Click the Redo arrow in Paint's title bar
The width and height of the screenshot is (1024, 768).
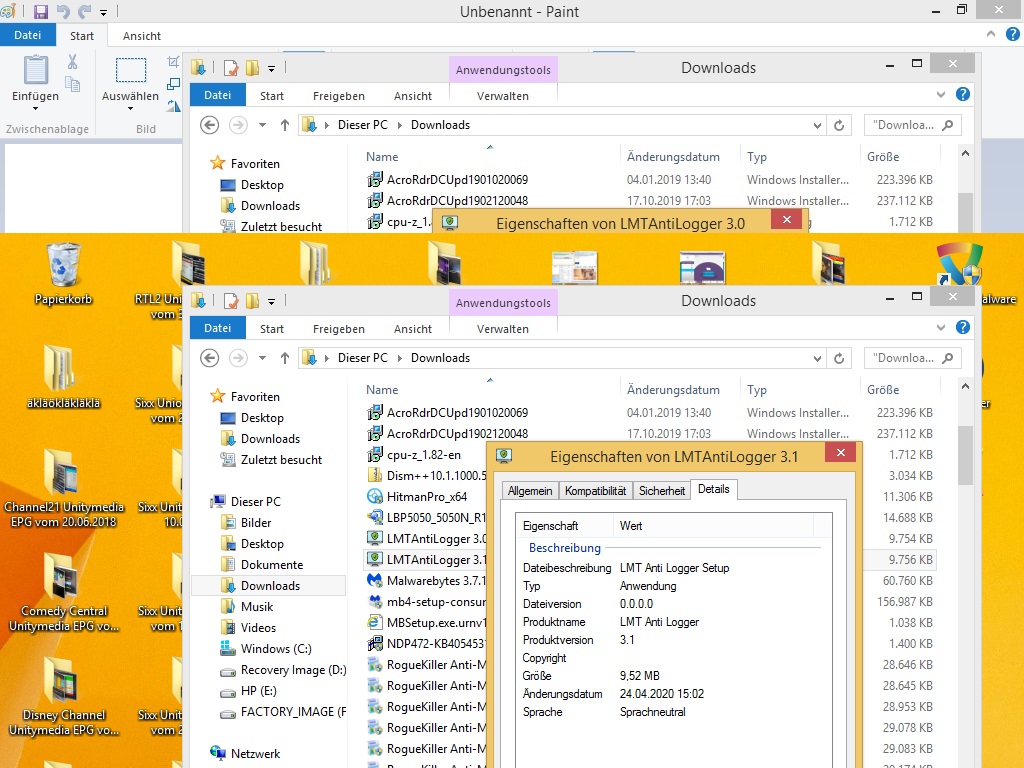[x=84, y=11]
